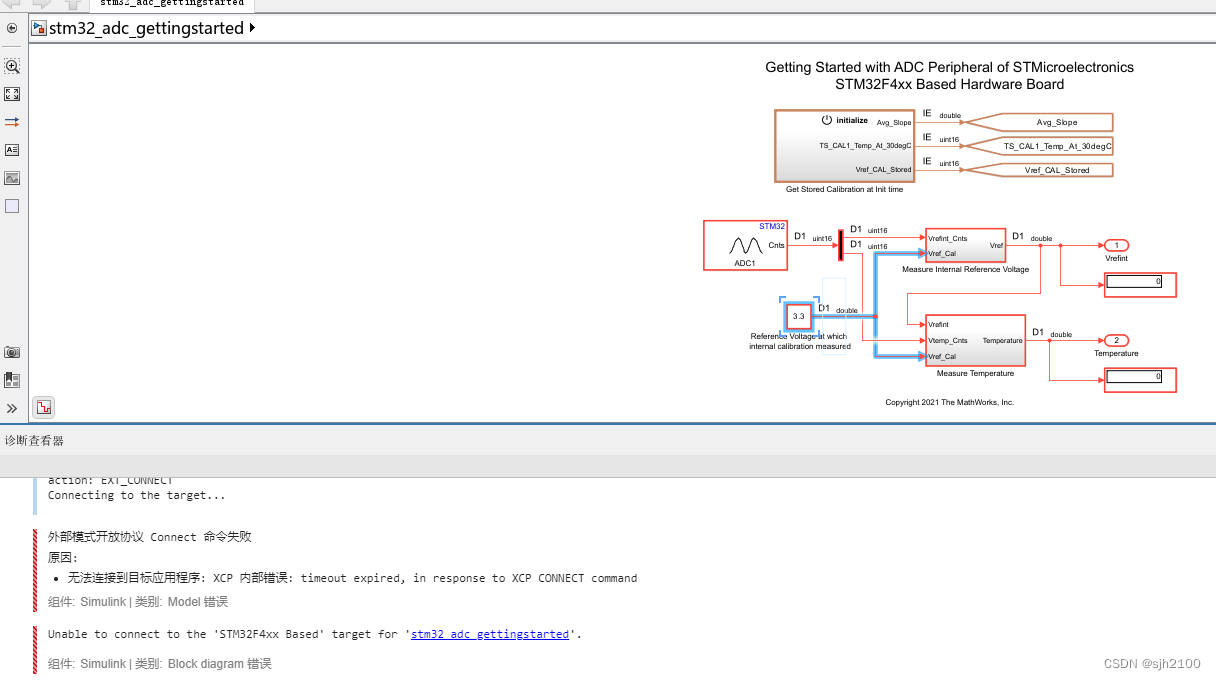1216x680 pixels.
Task: Click the 'Connecting to the target...' log line
Action: tap(137, 495)
